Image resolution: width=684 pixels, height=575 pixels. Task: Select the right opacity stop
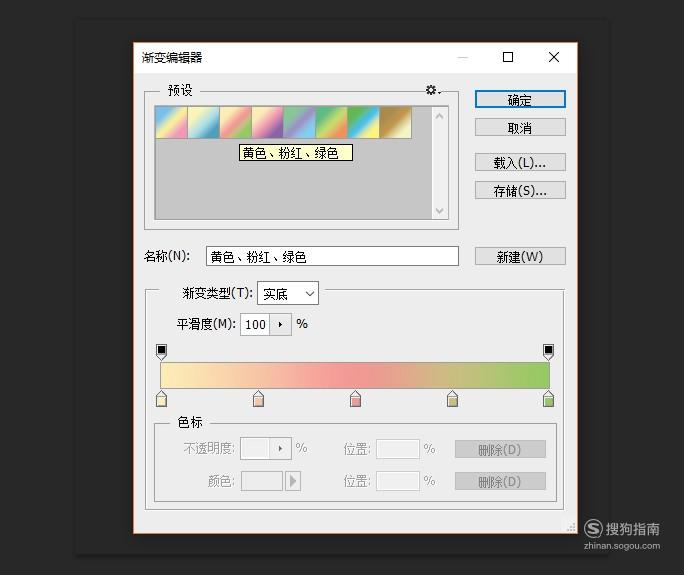pyautogui.click(x=548, y=352)
